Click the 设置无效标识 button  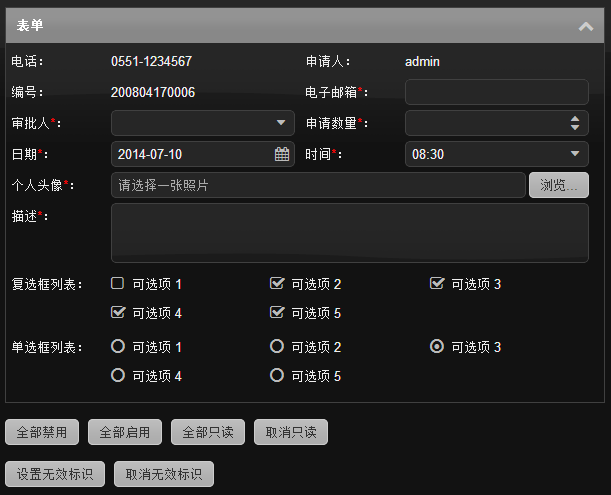coord(55,474)
